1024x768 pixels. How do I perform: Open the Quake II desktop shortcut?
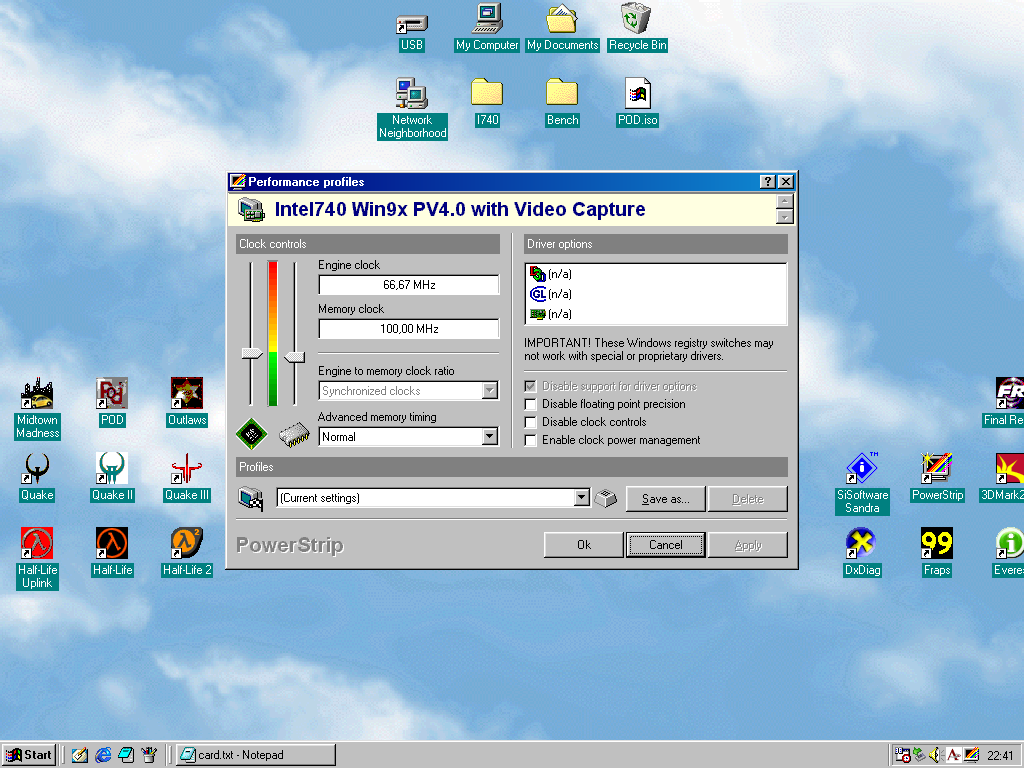112,469
